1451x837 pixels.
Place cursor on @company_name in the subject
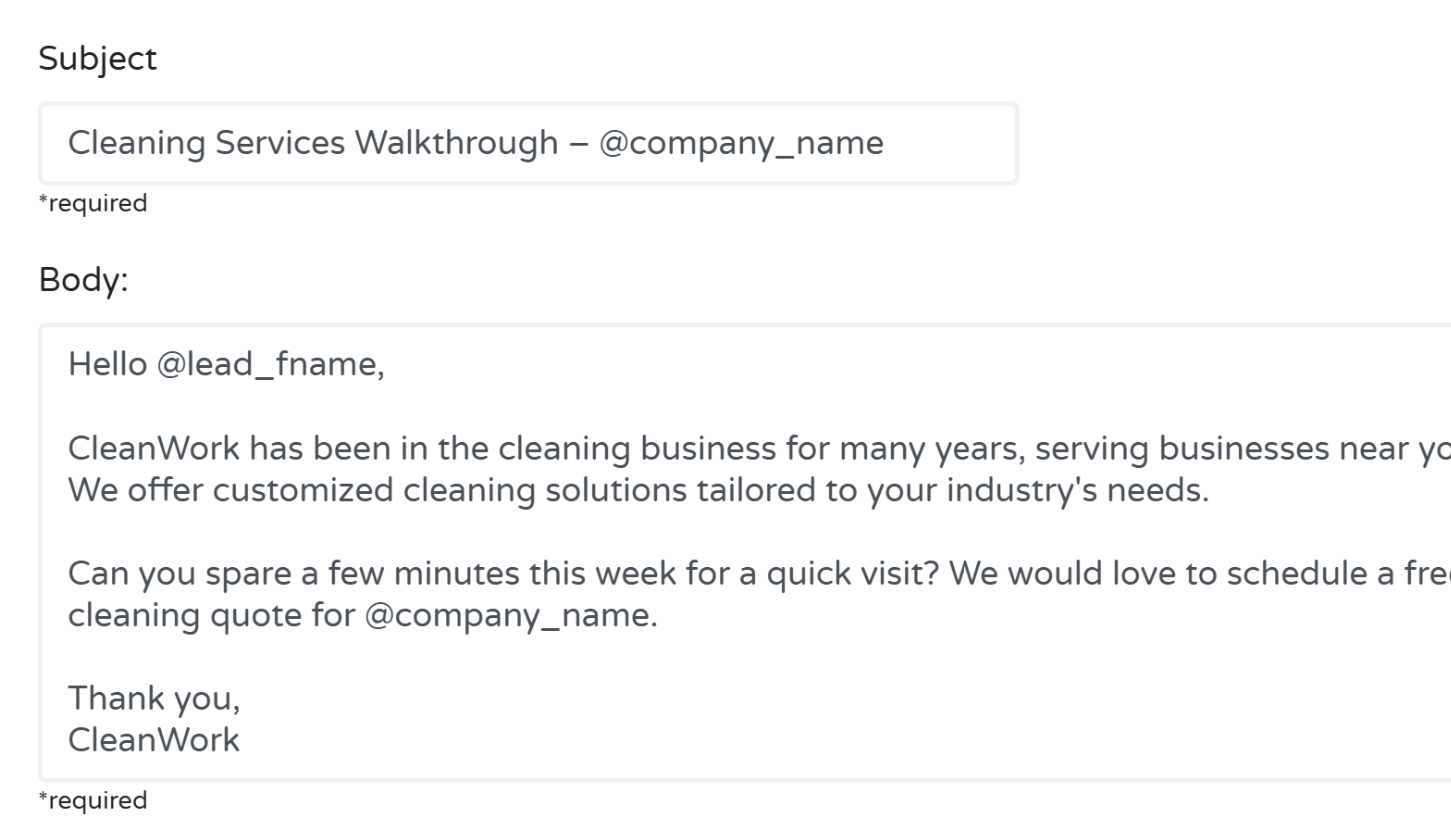741,143
